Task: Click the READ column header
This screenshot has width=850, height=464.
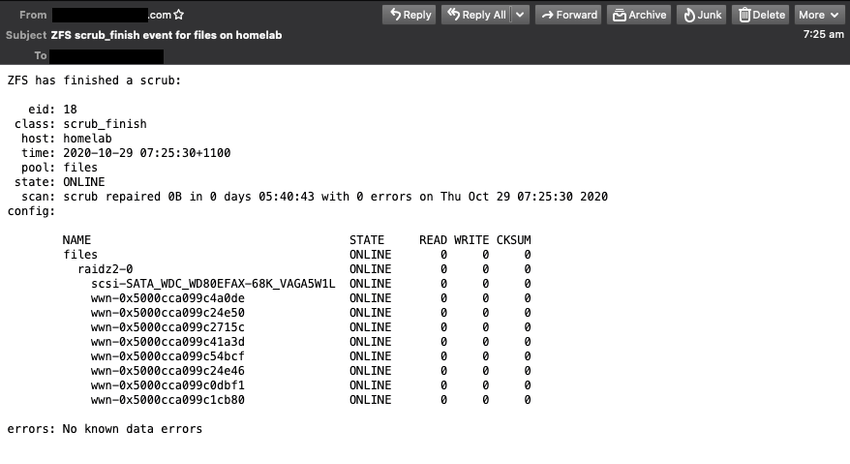Action: click(x=433, y=240)
